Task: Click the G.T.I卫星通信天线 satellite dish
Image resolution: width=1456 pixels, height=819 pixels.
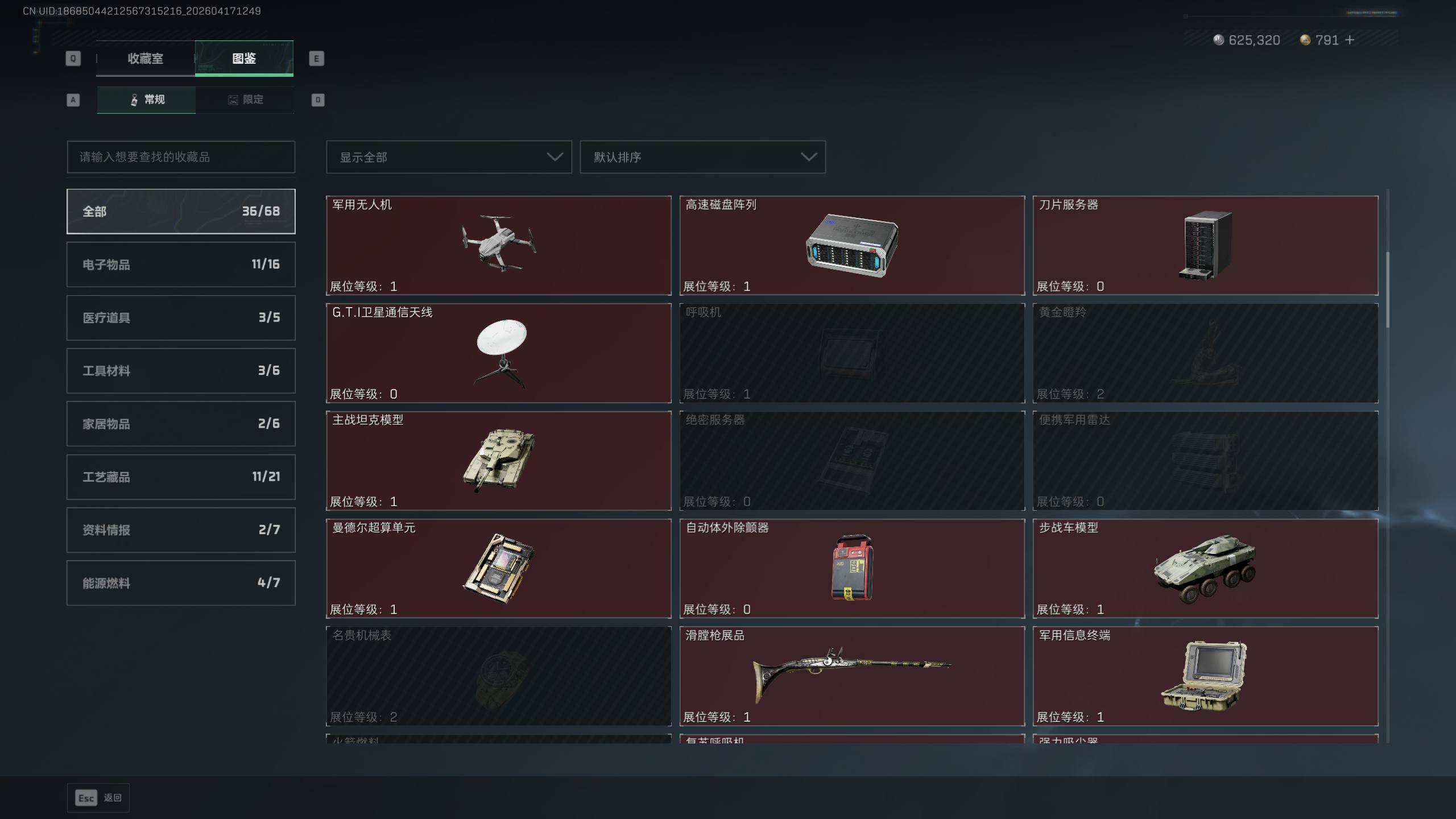Action: pos(498,353)
